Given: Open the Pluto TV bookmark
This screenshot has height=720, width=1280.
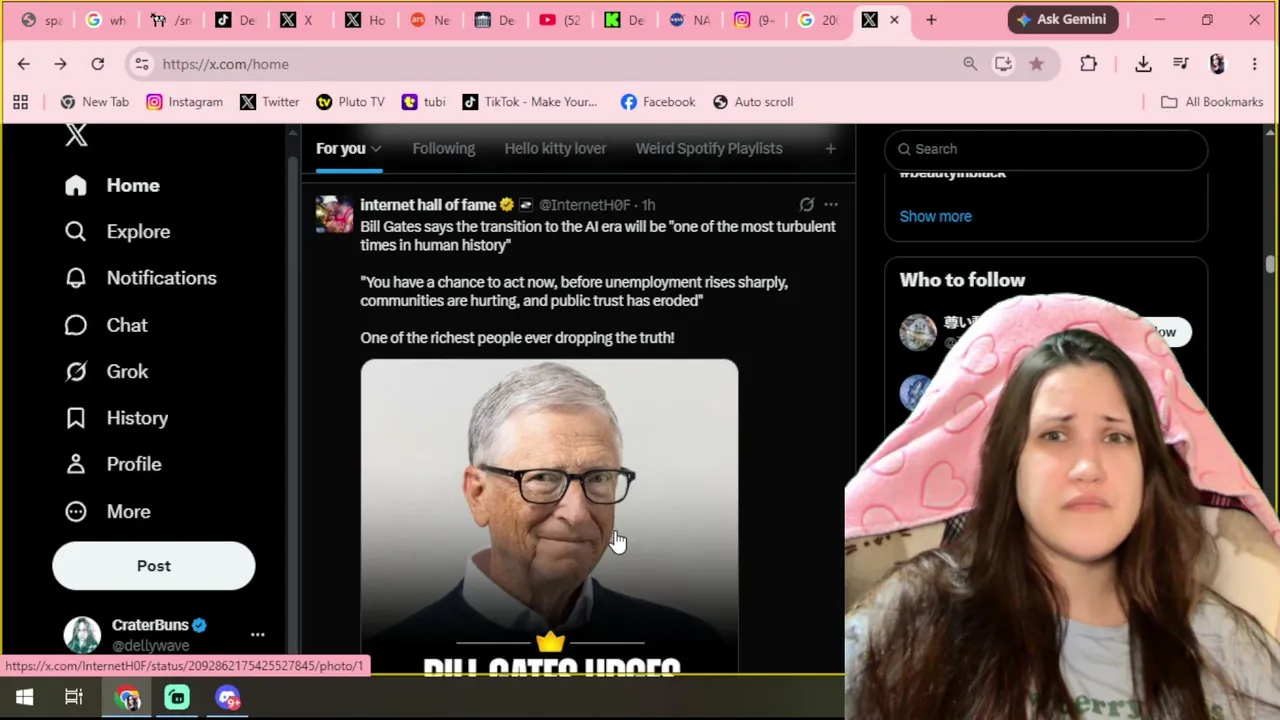Looking at the screenshot, I should pyautogui.click(x=350, y=102).
